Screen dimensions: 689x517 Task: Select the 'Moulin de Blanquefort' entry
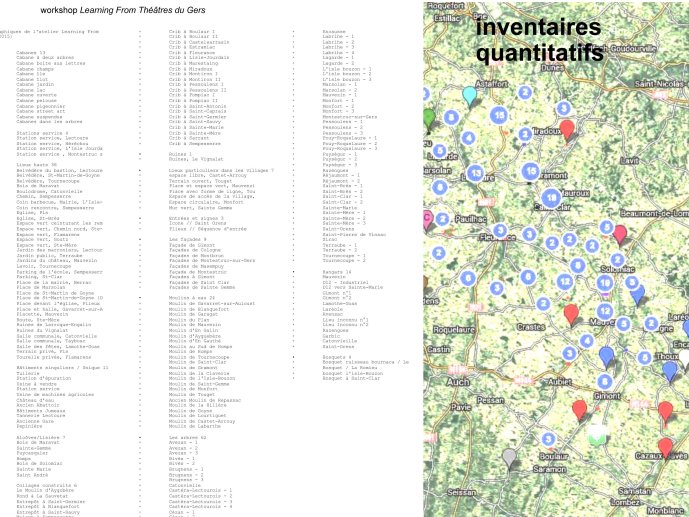(199, 309)
